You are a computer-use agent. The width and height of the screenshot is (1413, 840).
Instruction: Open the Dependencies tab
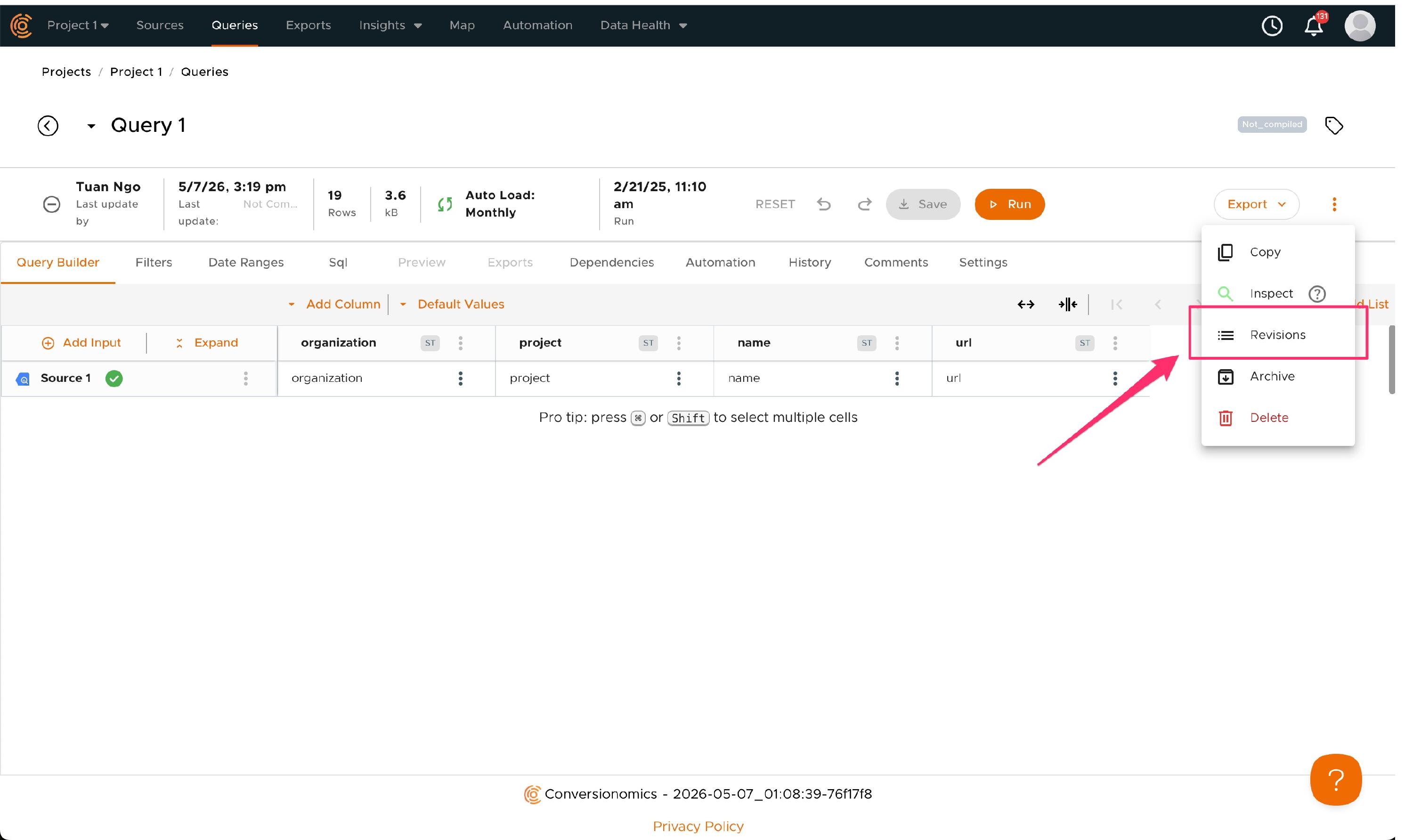pyautogui.click(x=611, y=263)
